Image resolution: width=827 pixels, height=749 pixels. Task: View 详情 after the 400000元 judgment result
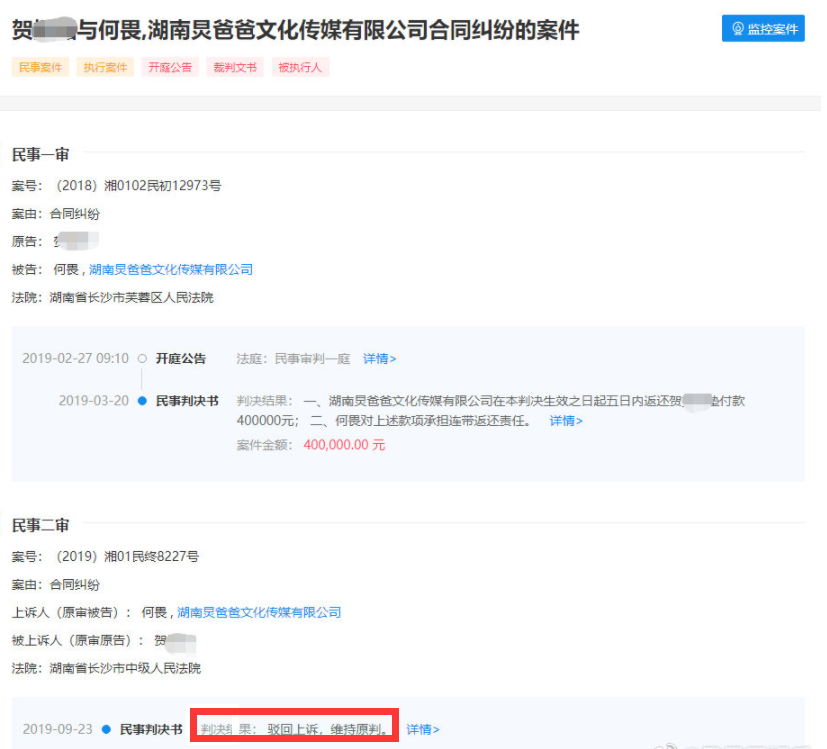(x=566, y=421)
